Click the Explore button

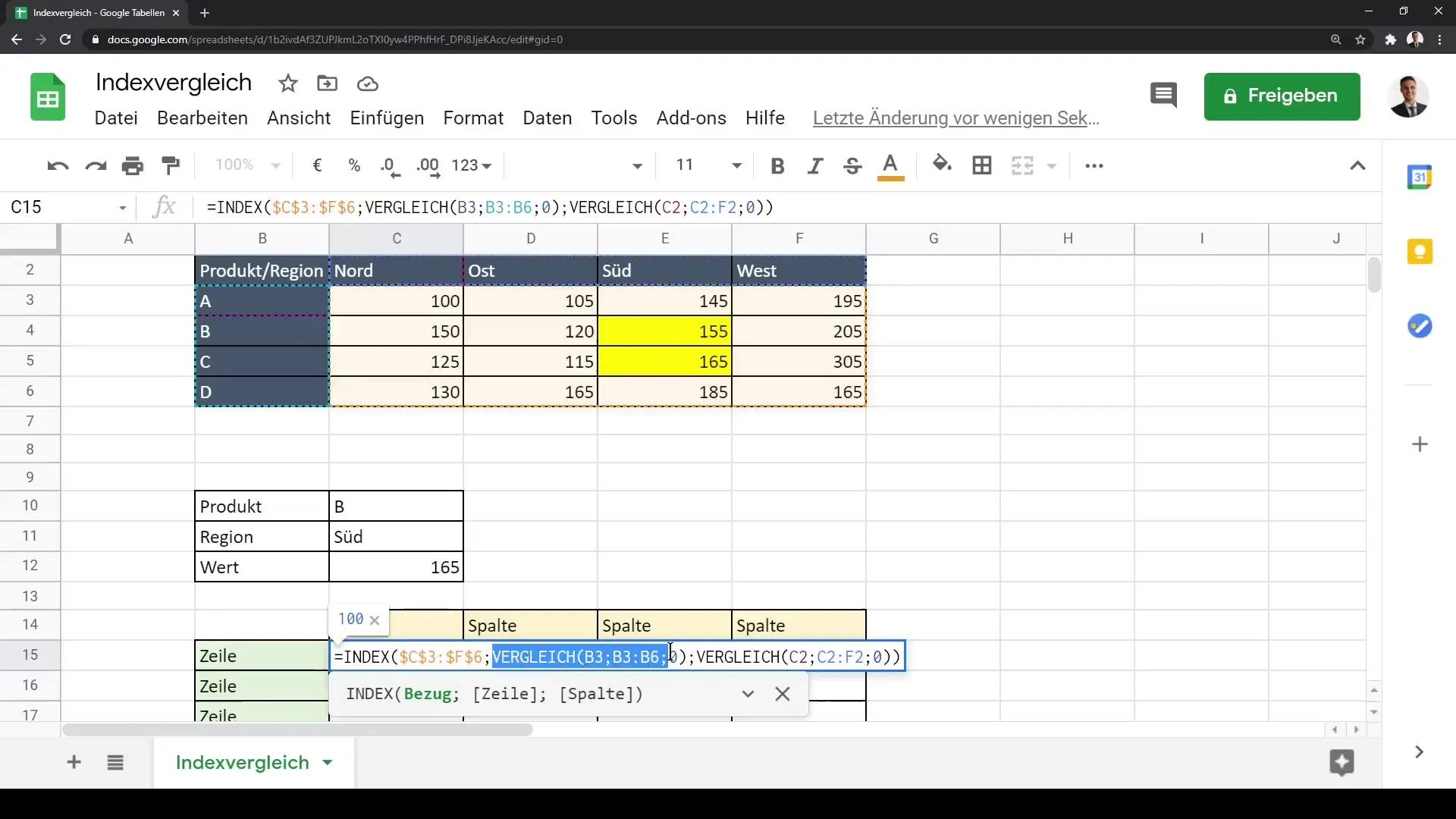[1341, 762]
